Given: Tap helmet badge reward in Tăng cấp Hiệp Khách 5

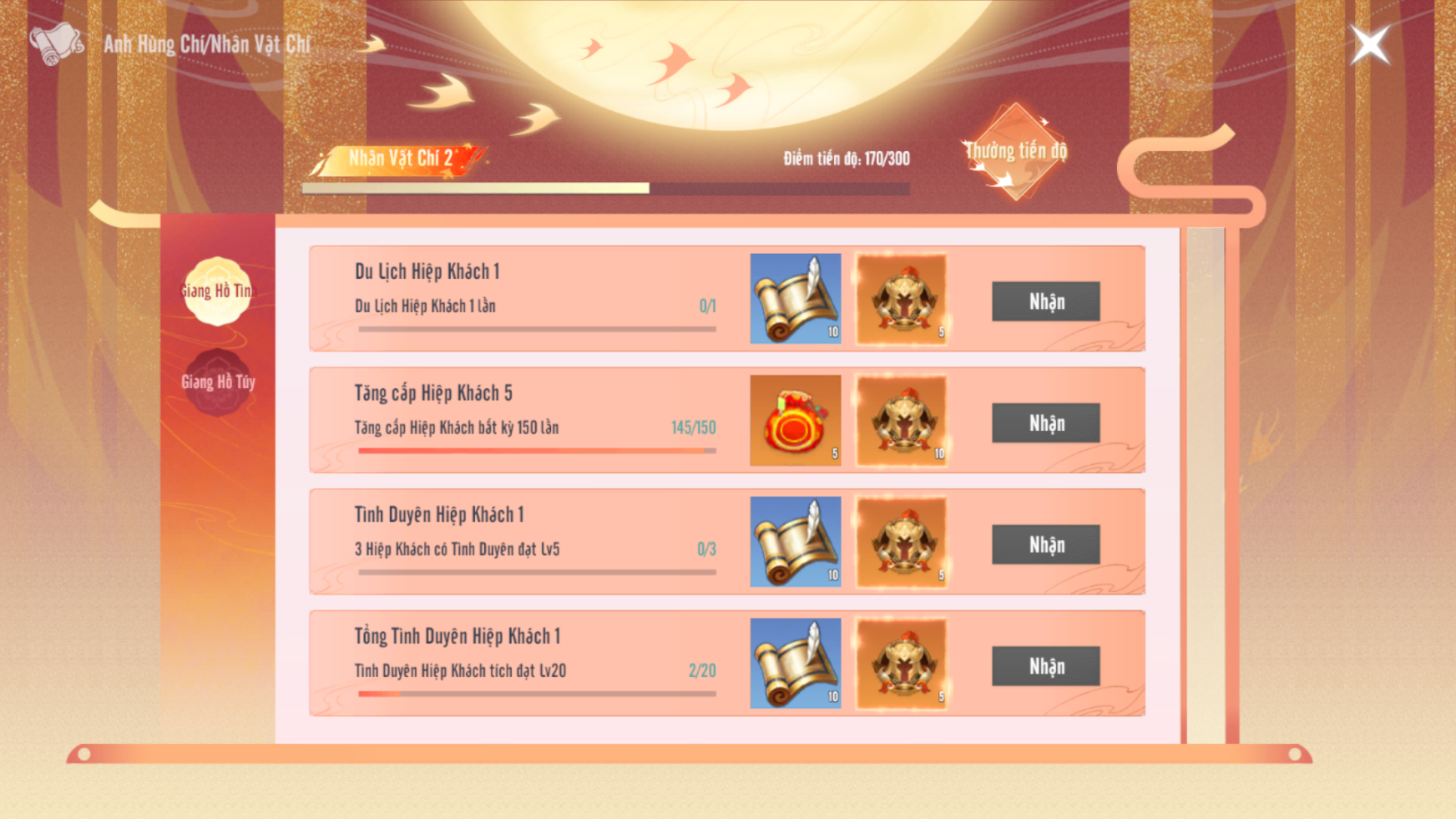Looking at the screenshot, I should point(902,420).
